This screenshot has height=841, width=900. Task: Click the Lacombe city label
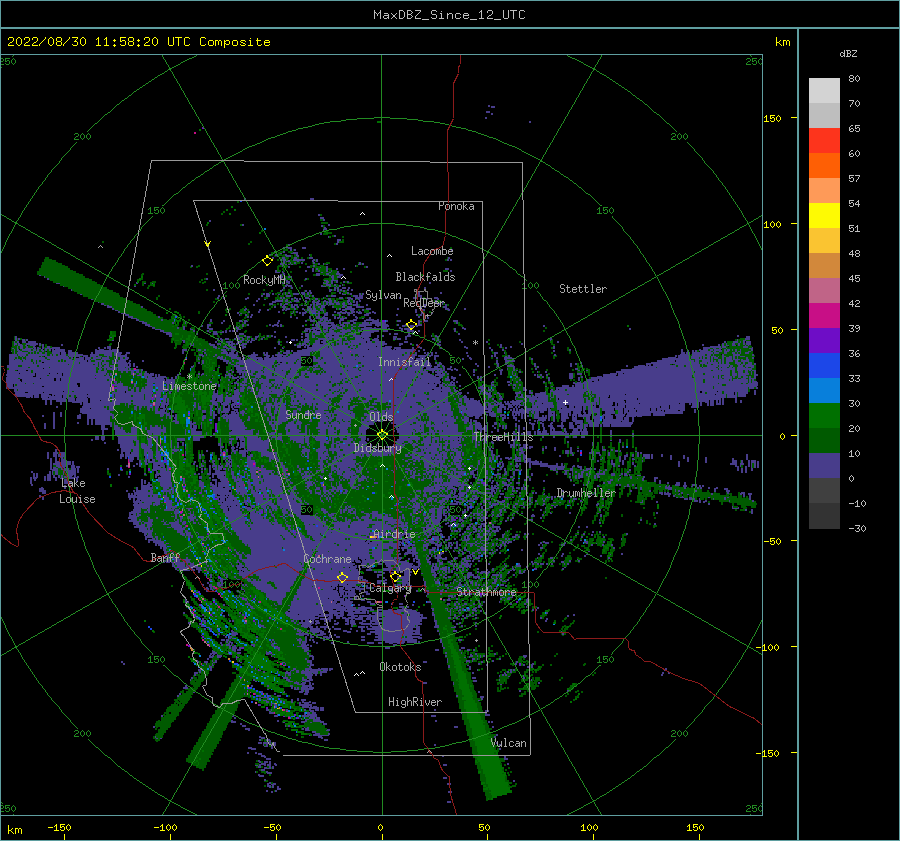tap(432, 251)
